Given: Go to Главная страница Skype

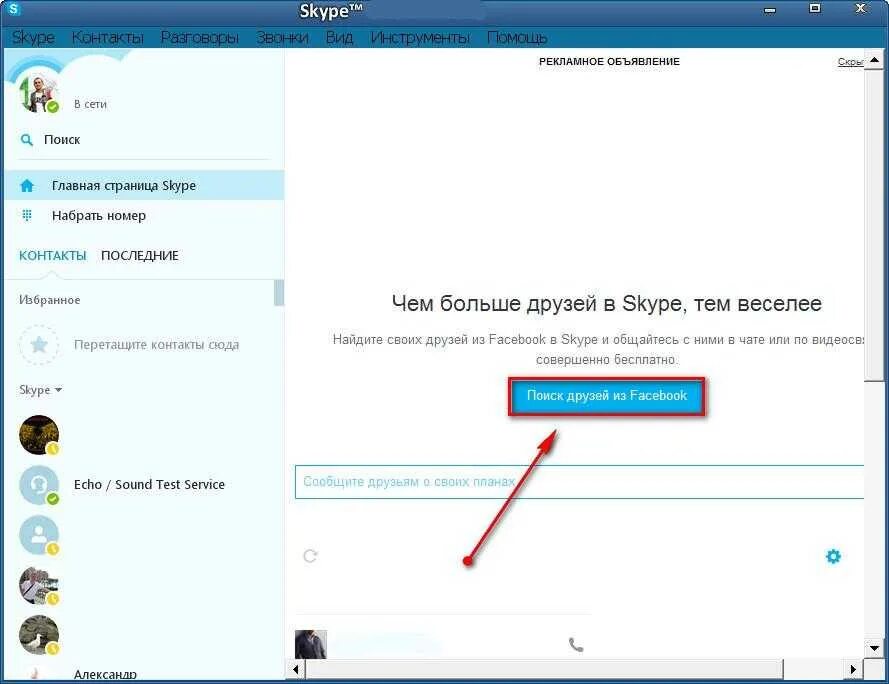Looking at the screenshot, I should point(145,185).
